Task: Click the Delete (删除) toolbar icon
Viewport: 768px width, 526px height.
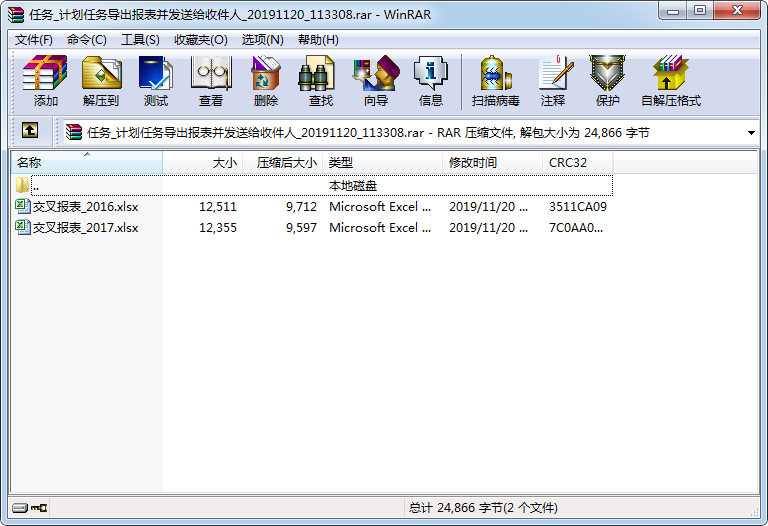Action: pyautogui.click(x=266, y=81)
